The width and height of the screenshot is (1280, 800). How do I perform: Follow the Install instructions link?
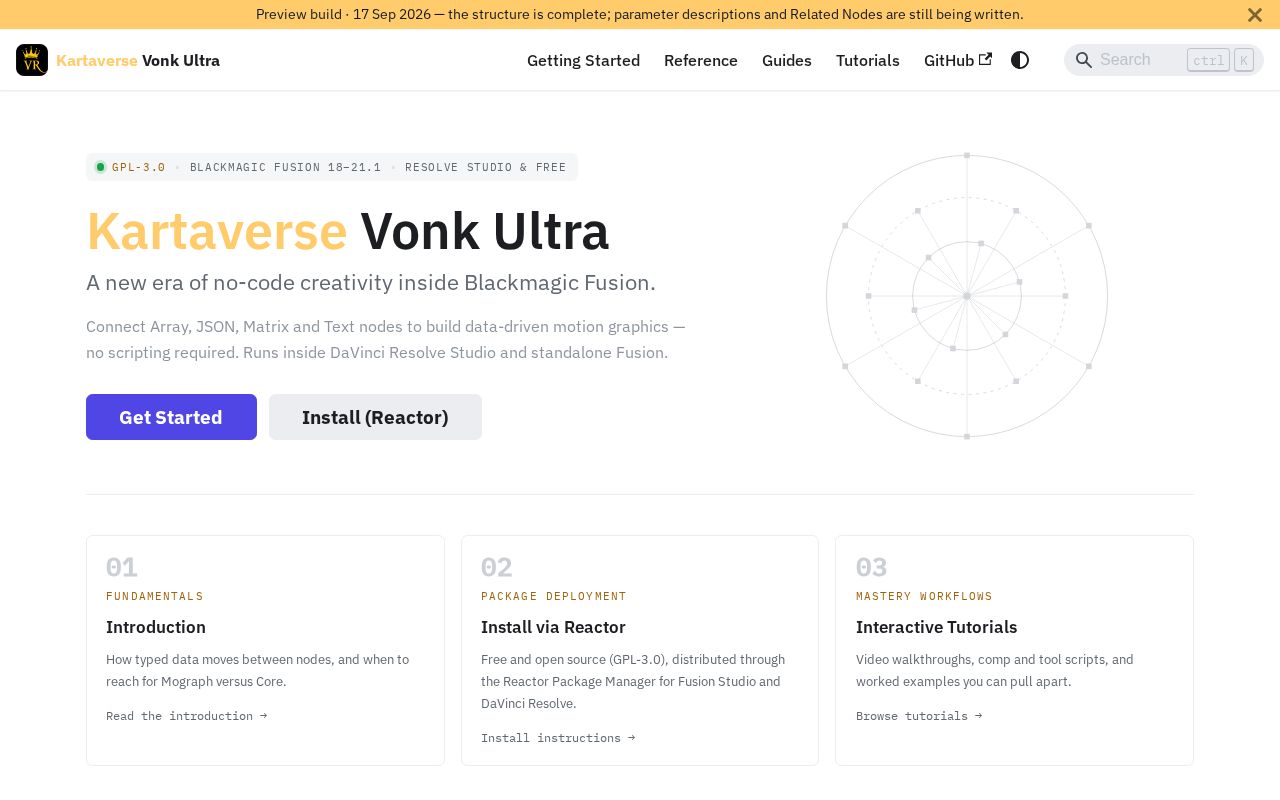click(558, 738)
